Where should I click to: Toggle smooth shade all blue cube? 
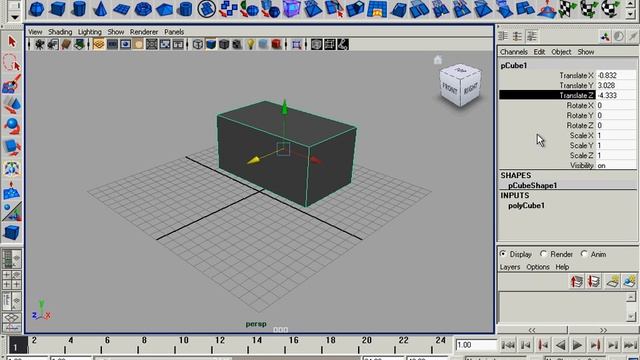[211, 44]
